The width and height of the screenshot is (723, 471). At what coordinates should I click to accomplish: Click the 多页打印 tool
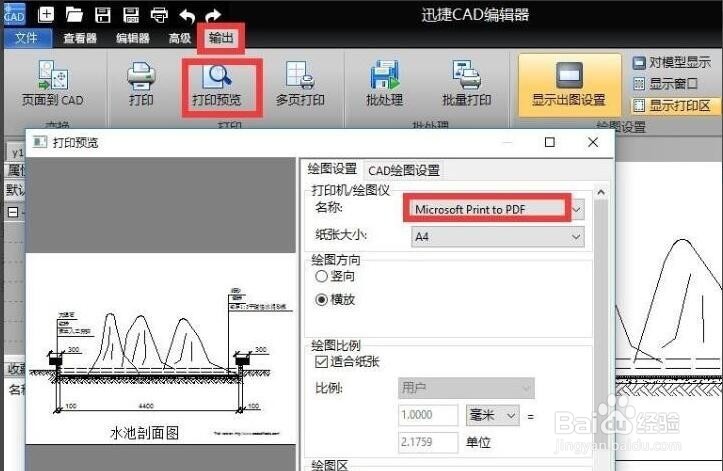pyautogui.click(x=300, y=83)
